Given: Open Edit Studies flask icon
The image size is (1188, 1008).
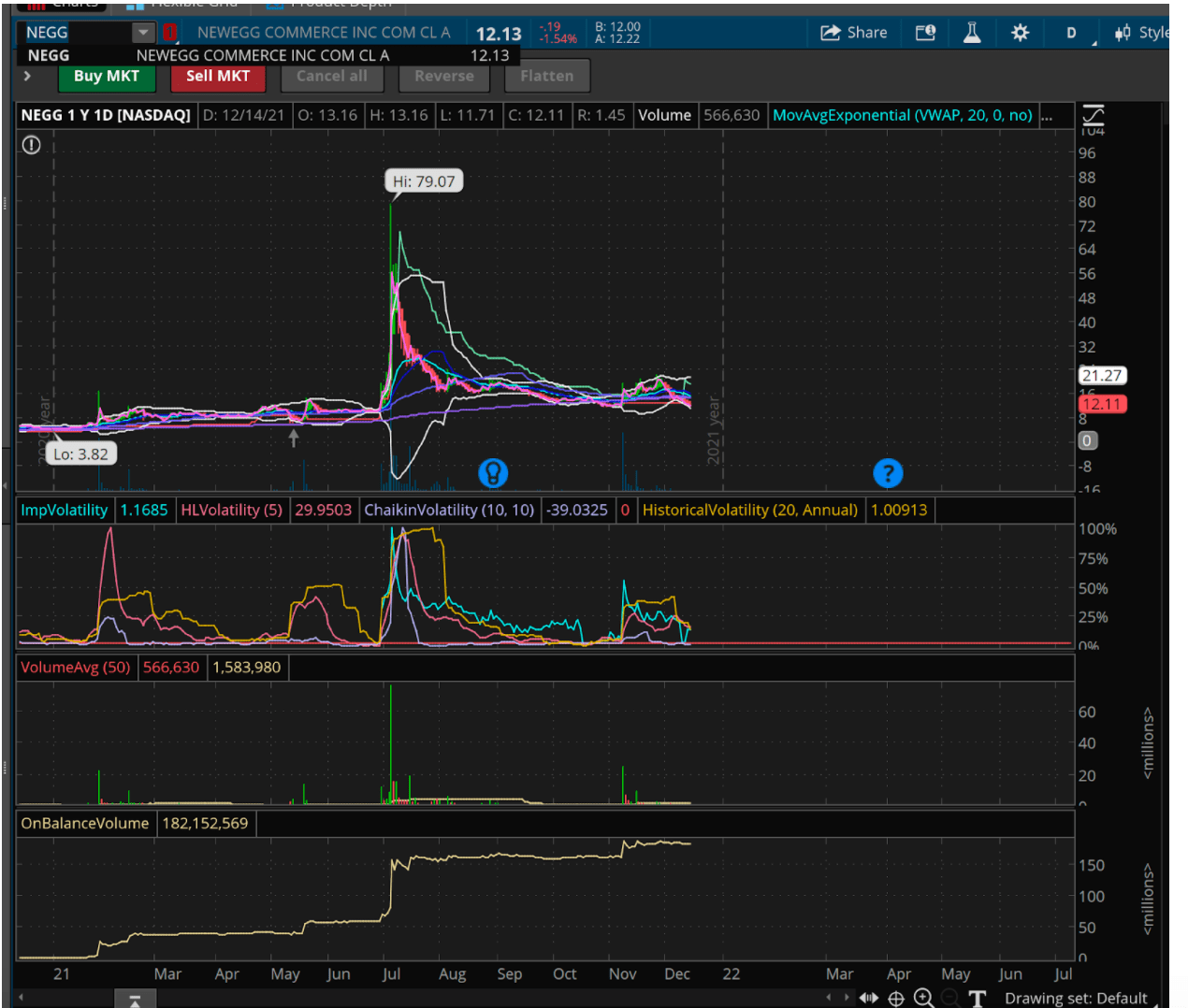Looking at the screenshot, I should point(972,33).
